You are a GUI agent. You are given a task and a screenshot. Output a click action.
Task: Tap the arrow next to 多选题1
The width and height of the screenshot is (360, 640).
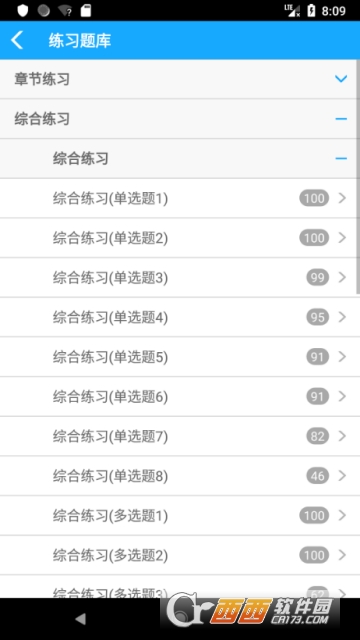point(342,516)
